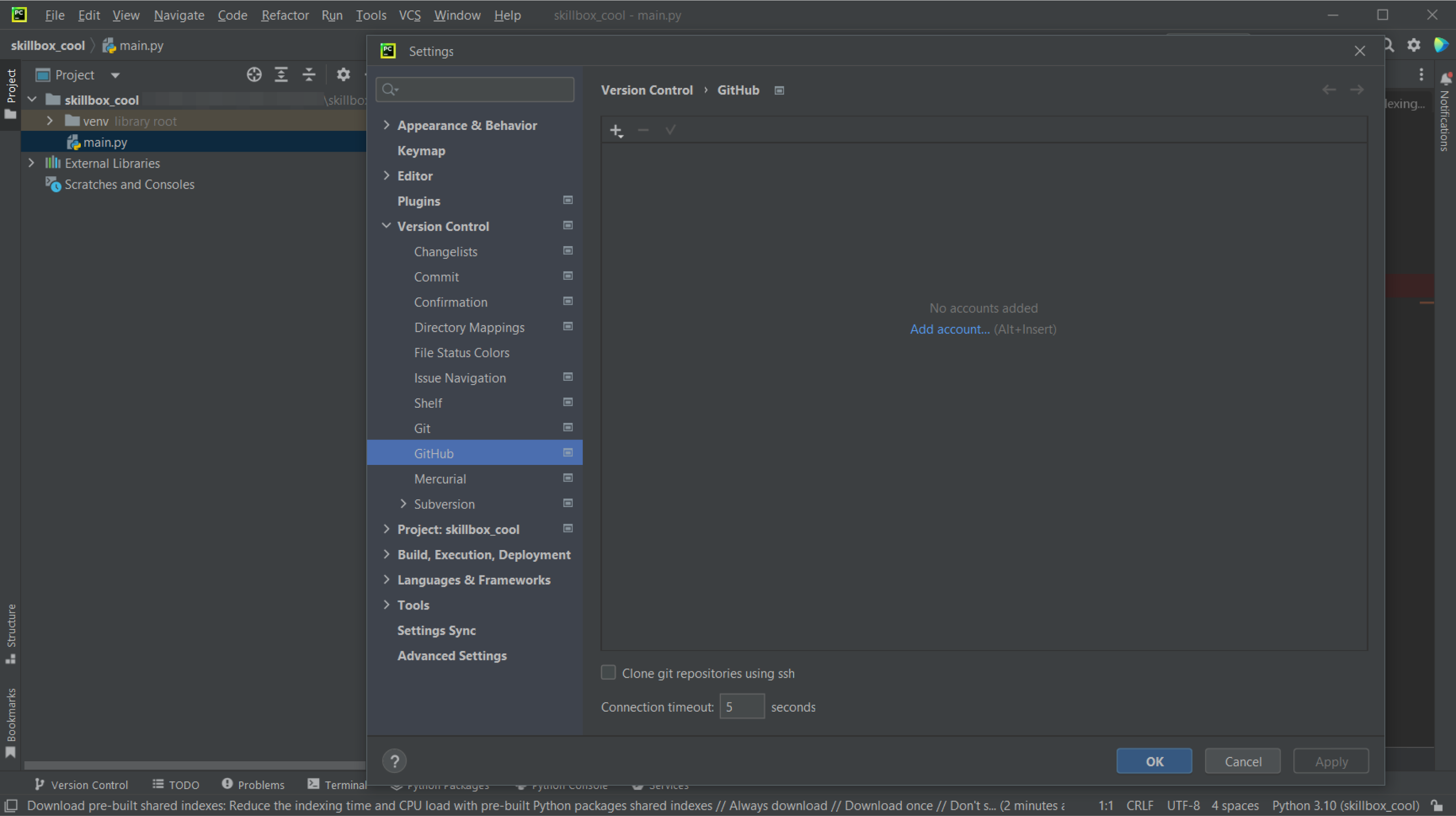1456x816 pixels.
Task: Click the tool windows quick access icon
Action: click(11, 805)
